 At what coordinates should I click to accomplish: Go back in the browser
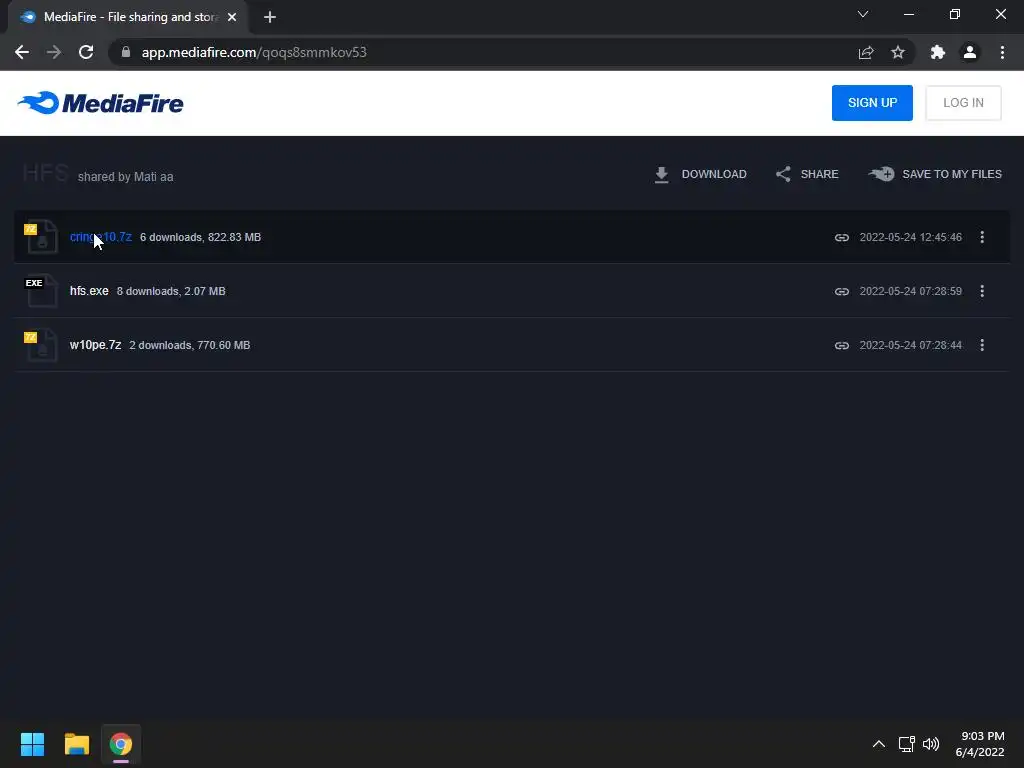click(x=22, y=52)
